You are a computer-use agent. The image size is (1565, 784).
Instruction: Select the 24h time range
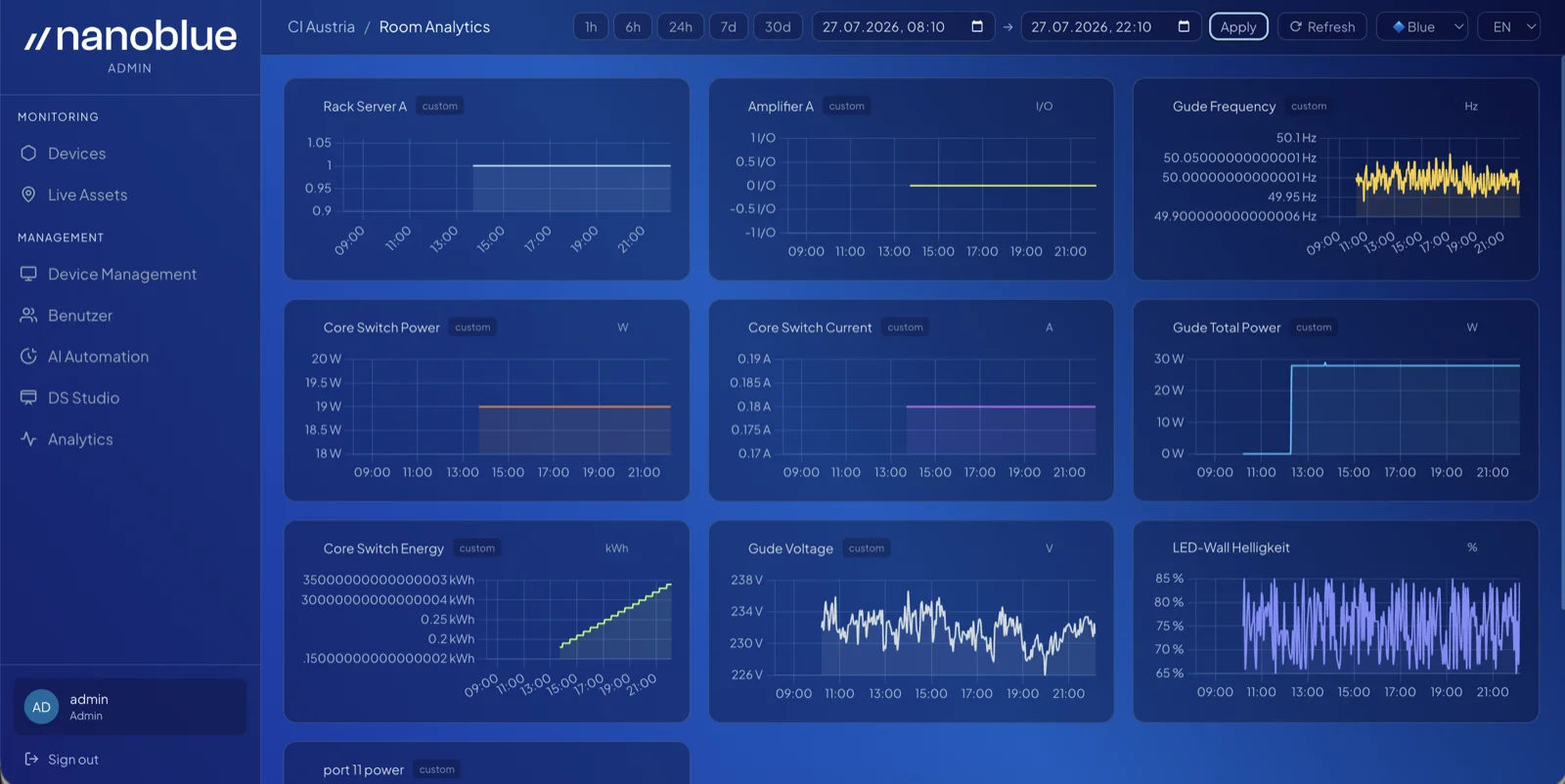[681, 26]
